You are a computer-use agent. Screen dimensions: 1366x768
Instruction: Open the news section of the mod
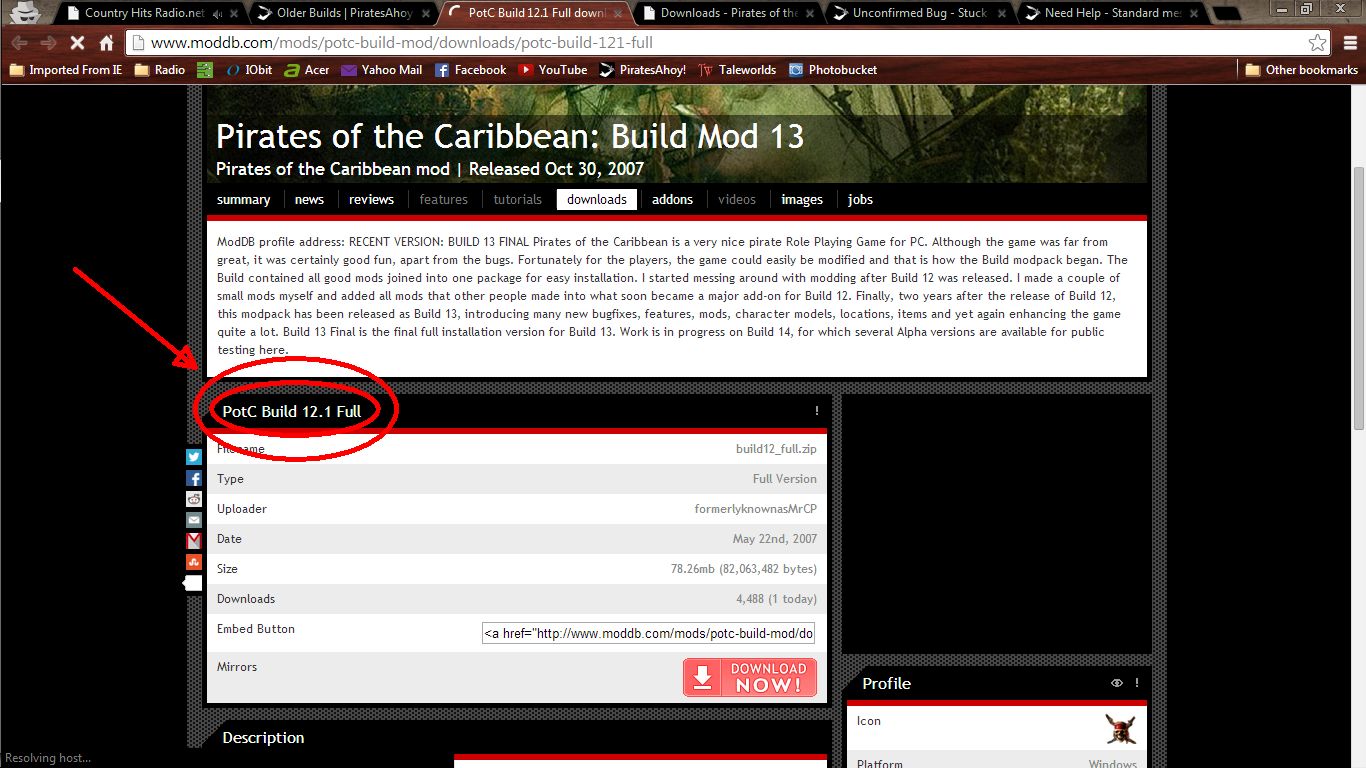(x=309, y=199)
